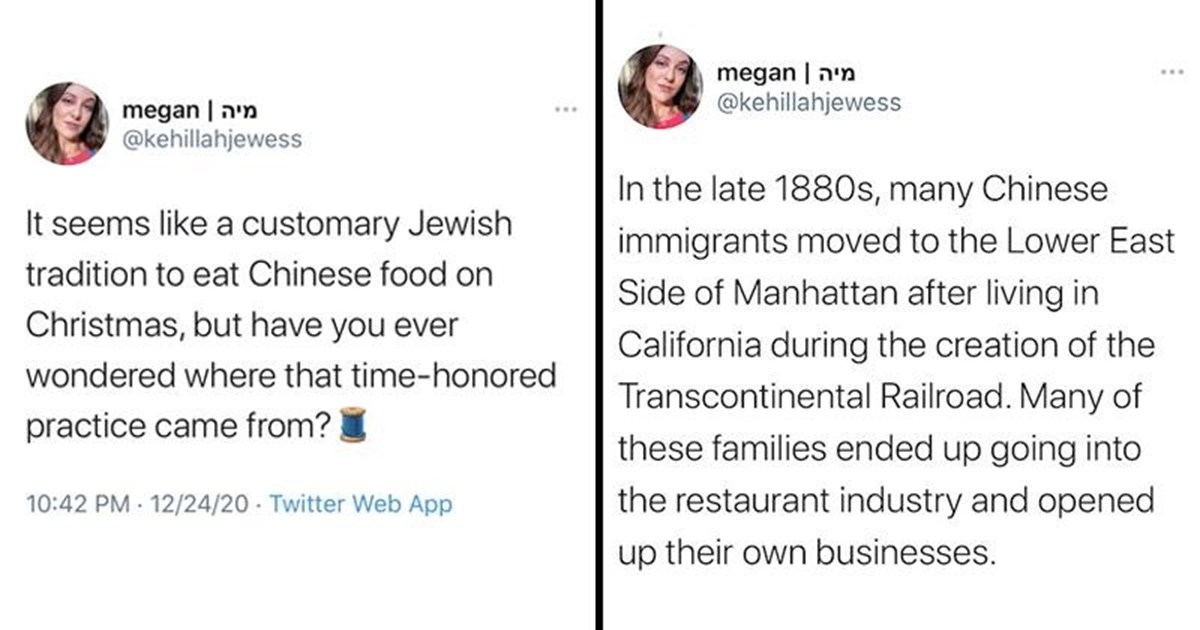Click the tweet text about Chinese immigrants
This screenshot has width=1200, height=630.
895,370
